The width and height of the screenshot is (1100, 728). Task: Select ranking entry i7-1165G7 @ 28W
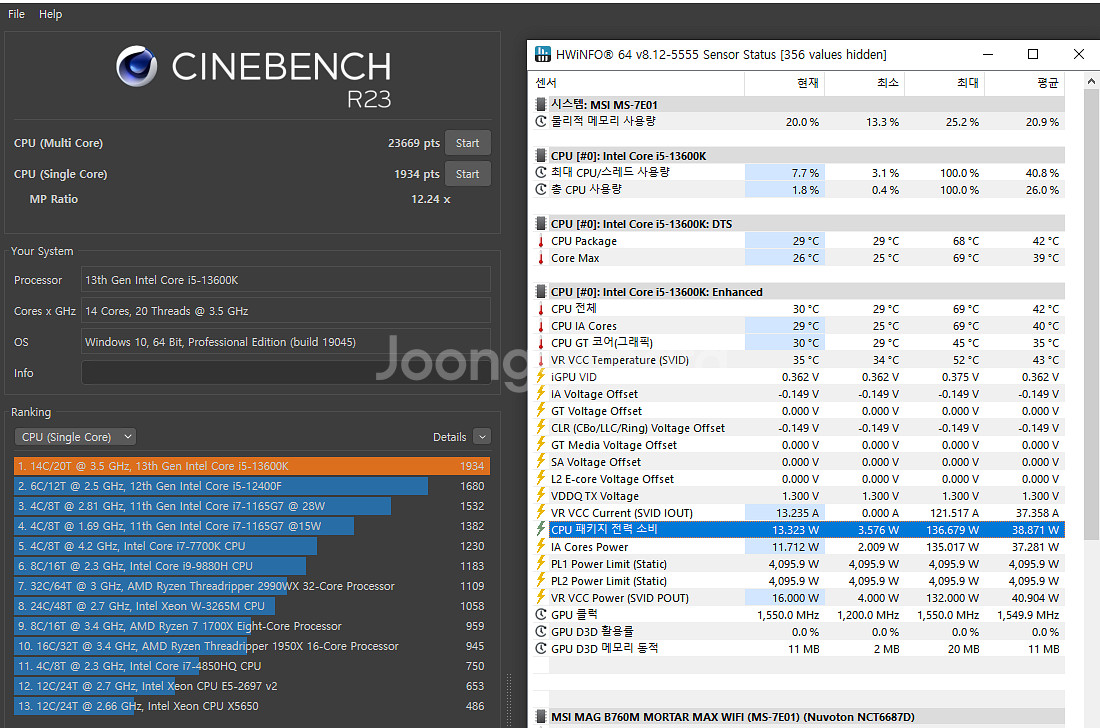tap(252, 506)
